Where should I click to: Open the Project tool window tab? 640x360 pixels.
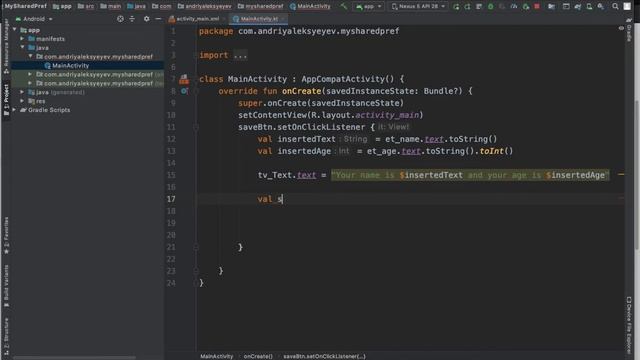[6, 100]
